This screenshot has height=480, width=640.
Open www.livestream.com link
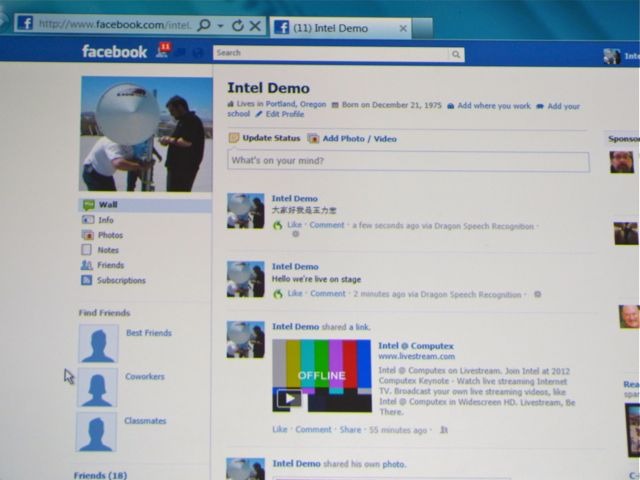(416, 356)
